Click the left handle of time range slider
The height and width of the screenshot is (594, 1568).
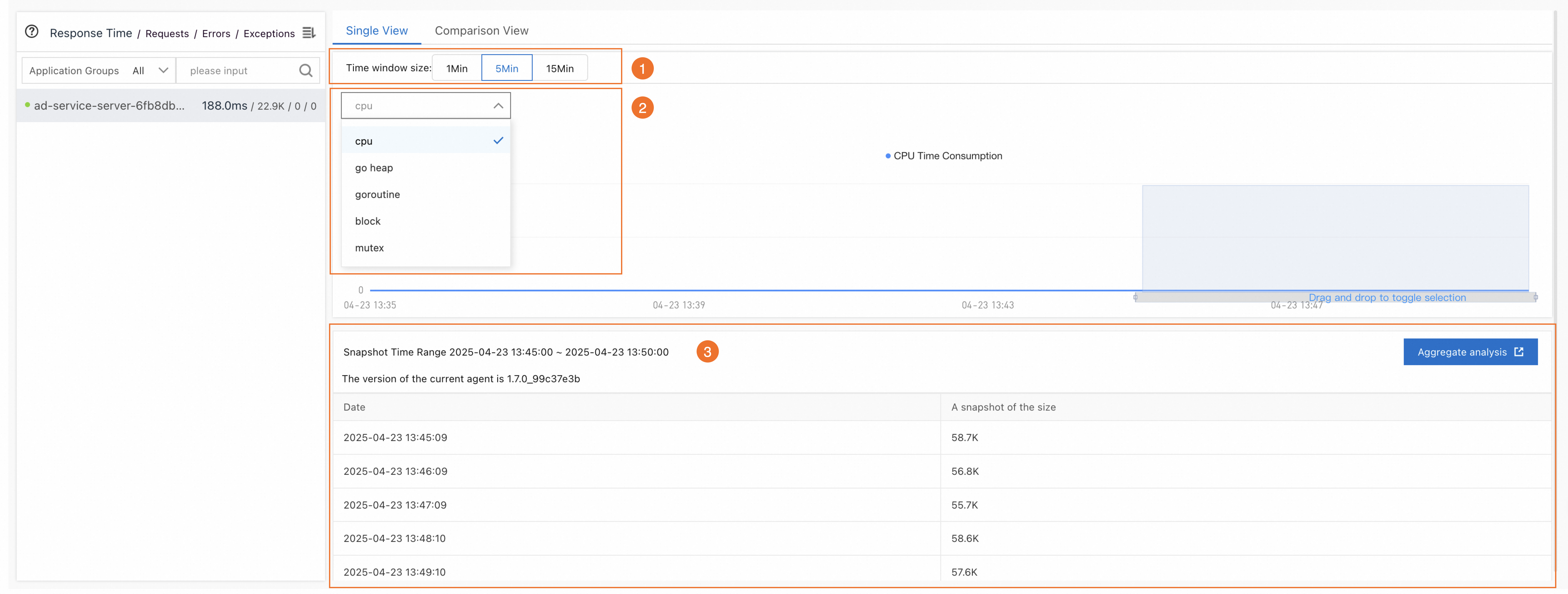coord(1135,297)
